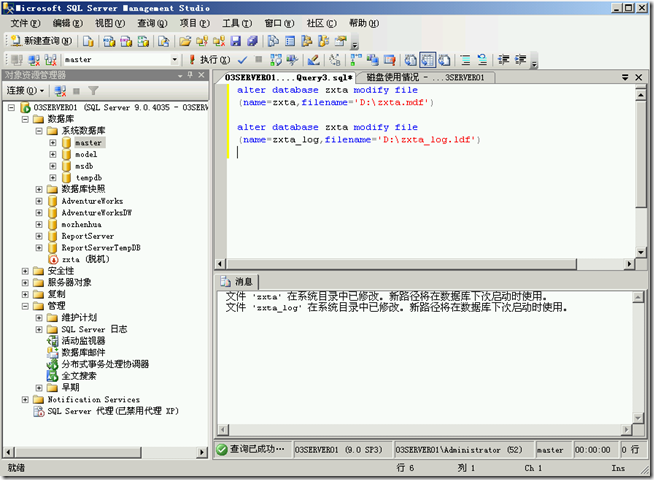This screenshot has width=654, height=480.
Task: Click the Properties Window icon
Action: pos(341,41)
